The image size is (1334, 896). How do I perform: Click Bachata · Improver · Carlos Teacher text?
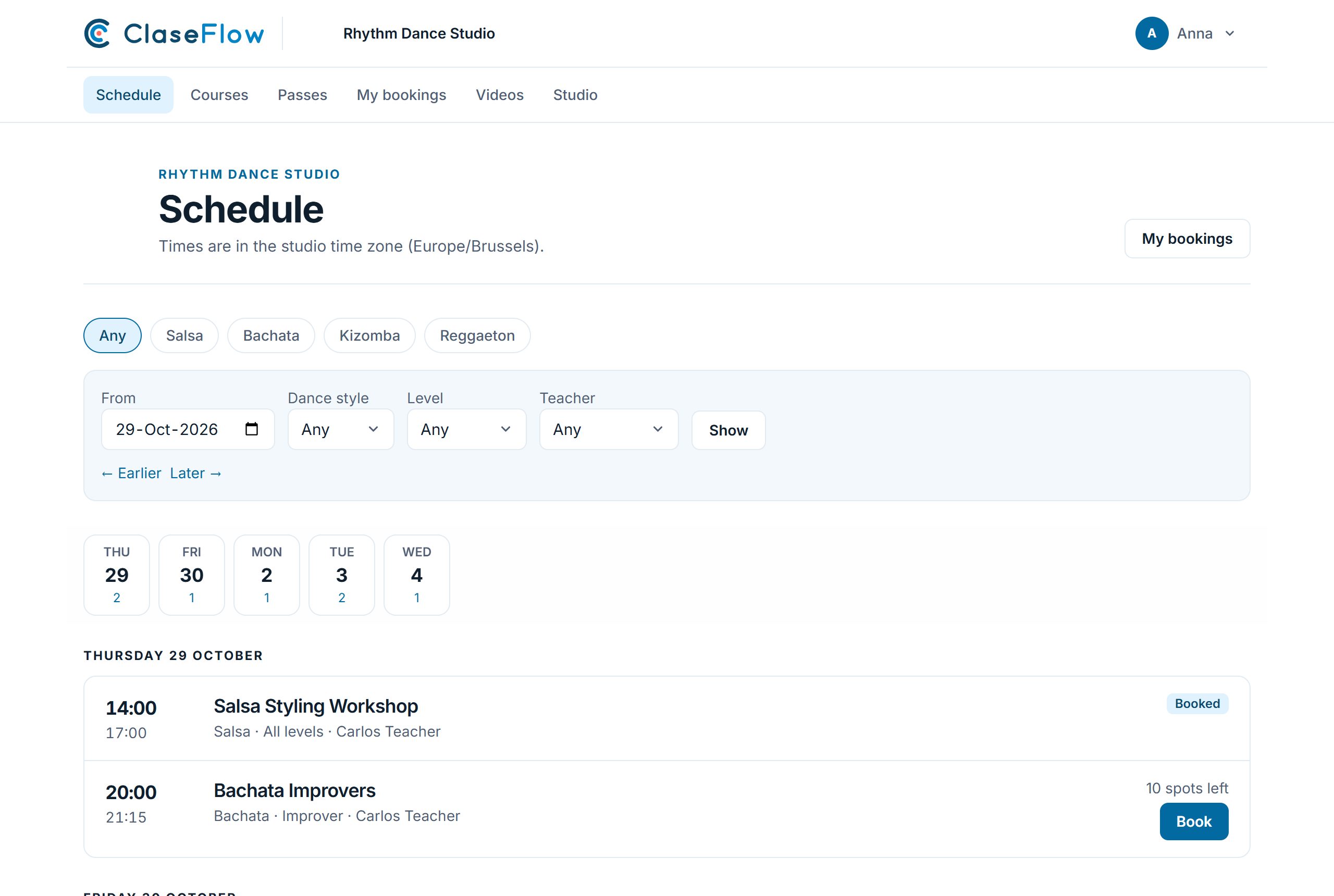point(337,816)
